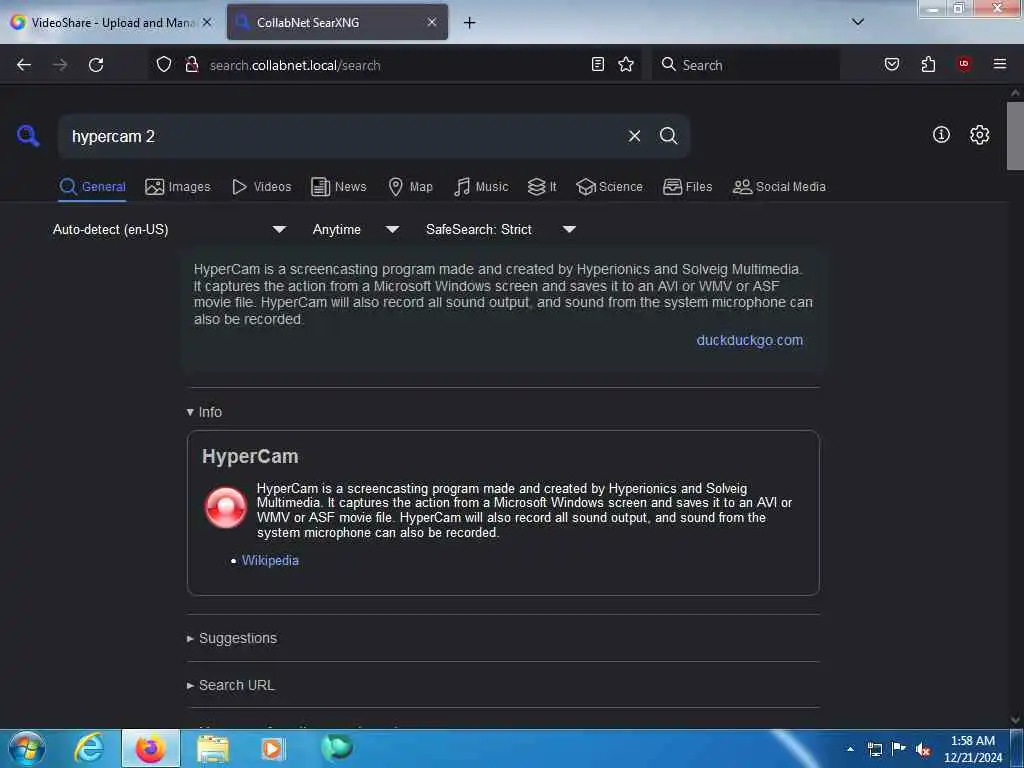Clear the search query with X icon
This screenshot has height=768, width=1024.
click(x=634, y=136)
